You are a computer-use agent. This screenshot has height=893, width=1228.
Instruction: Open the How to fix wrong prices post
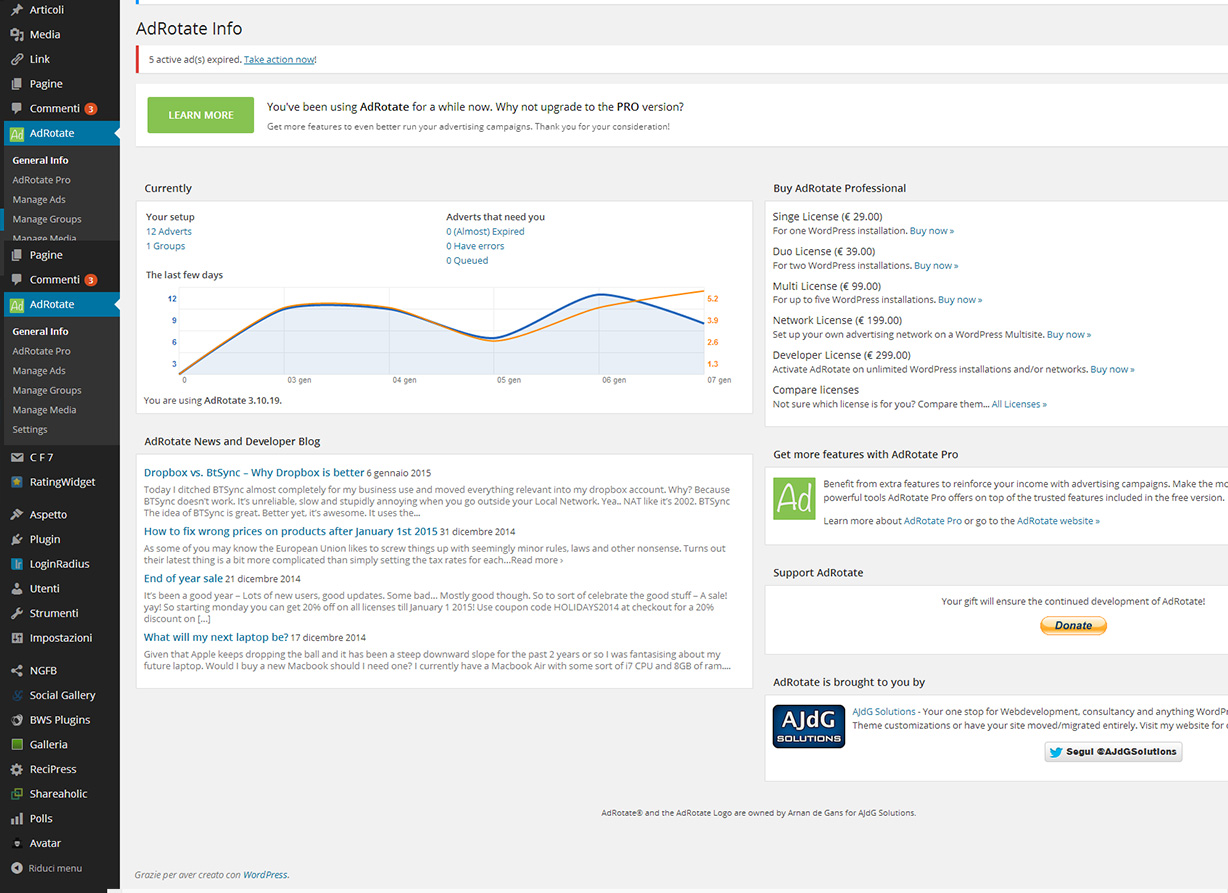point(291,532)
